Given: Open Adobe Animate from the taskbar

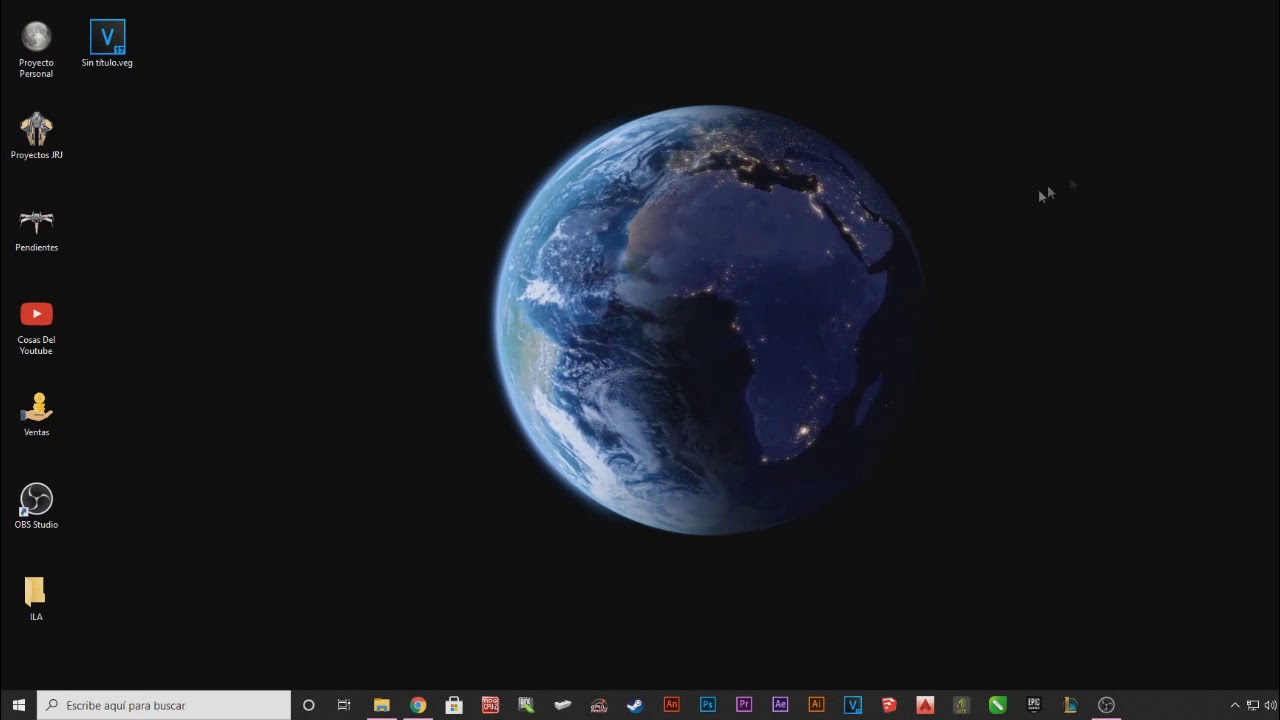Looking at the screenshot, I should [672, 705].
